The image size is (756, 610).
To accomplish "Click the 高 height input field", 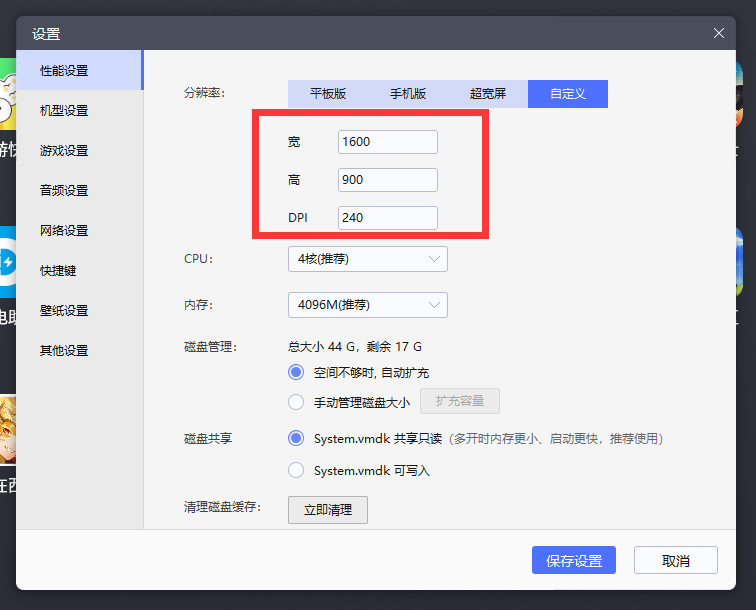I will click(388, 180).
